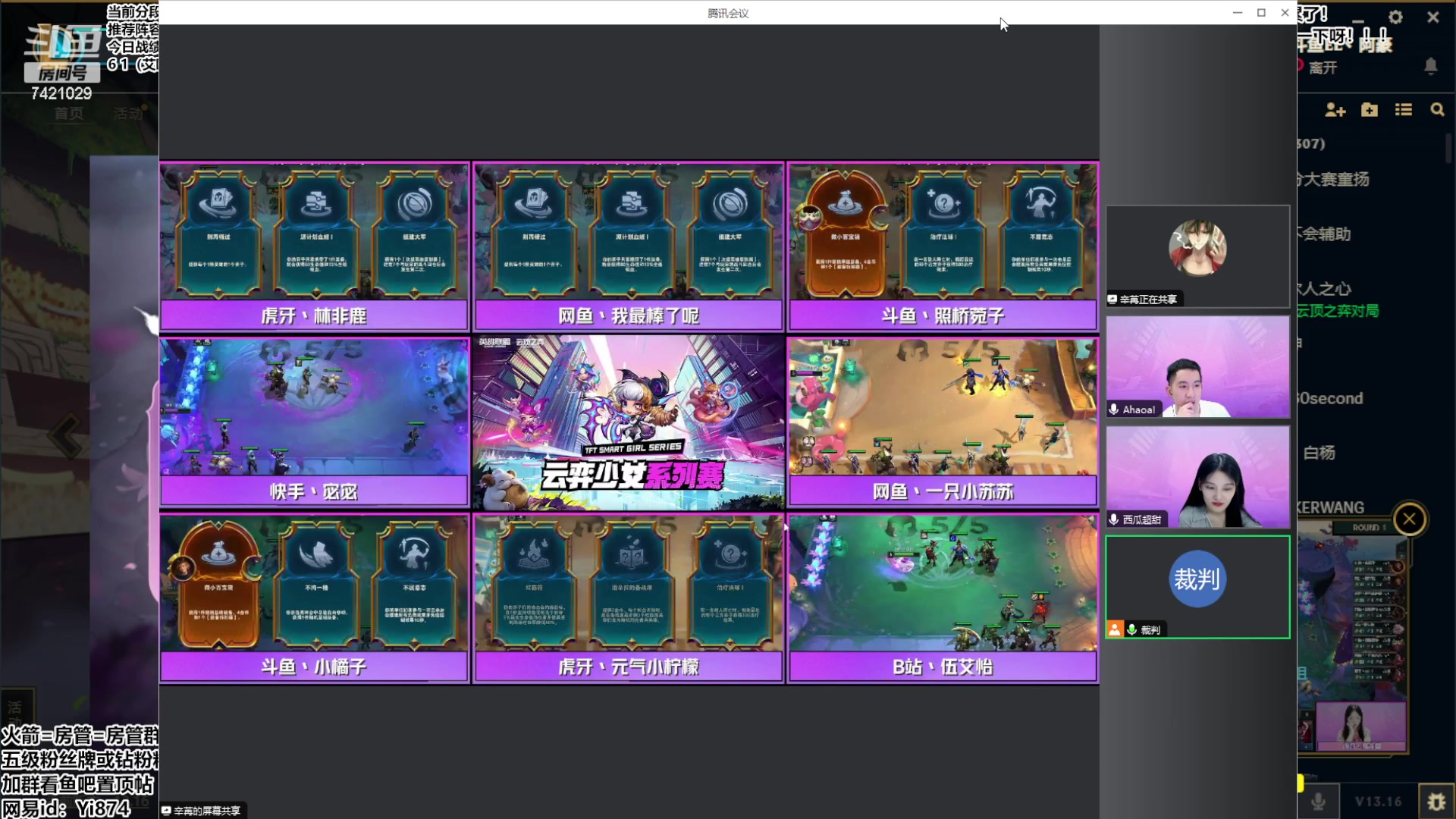Screen dimensions: 1456x819
Task: Click the share icon next to 辛苒的屏幕共享
Action: tap(166, 811)
